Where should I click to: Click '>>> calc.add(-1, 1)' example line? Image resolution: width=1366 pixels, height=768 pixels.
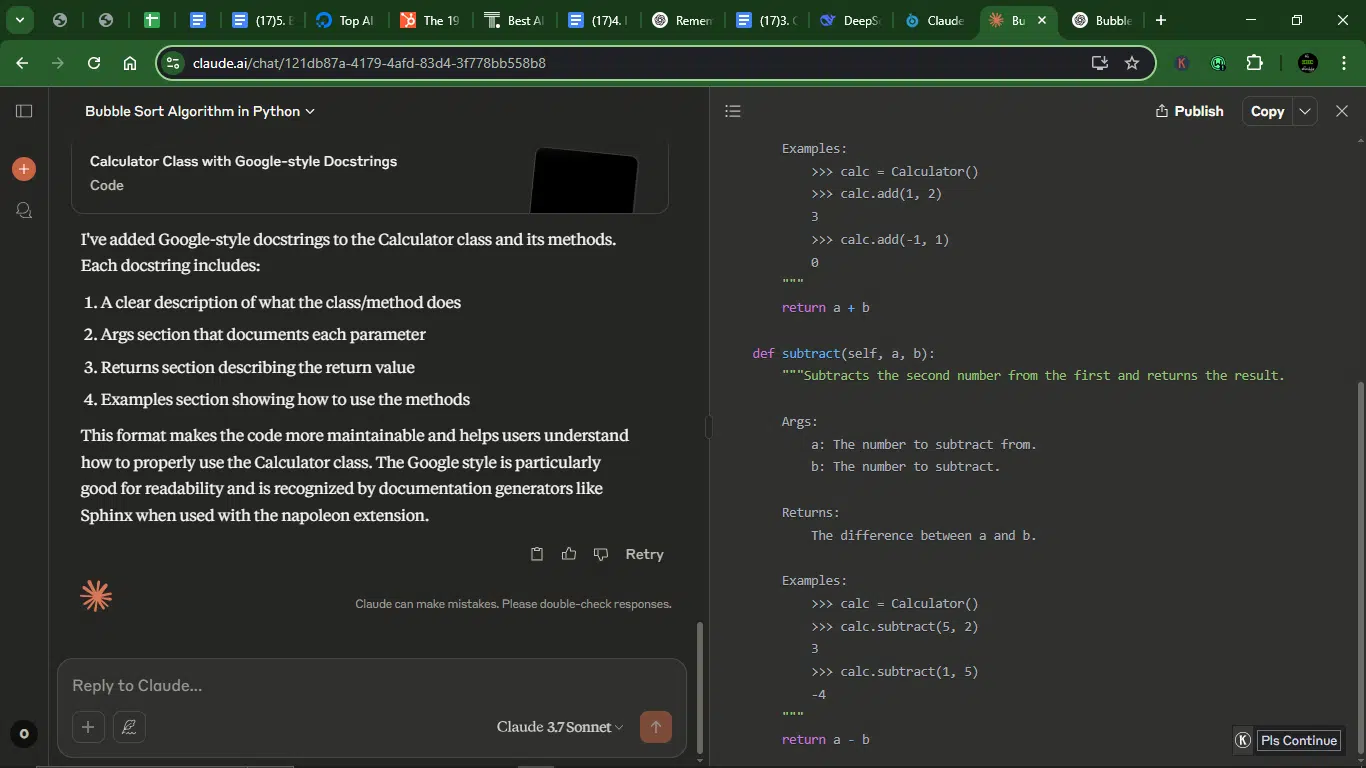[880, 240]
